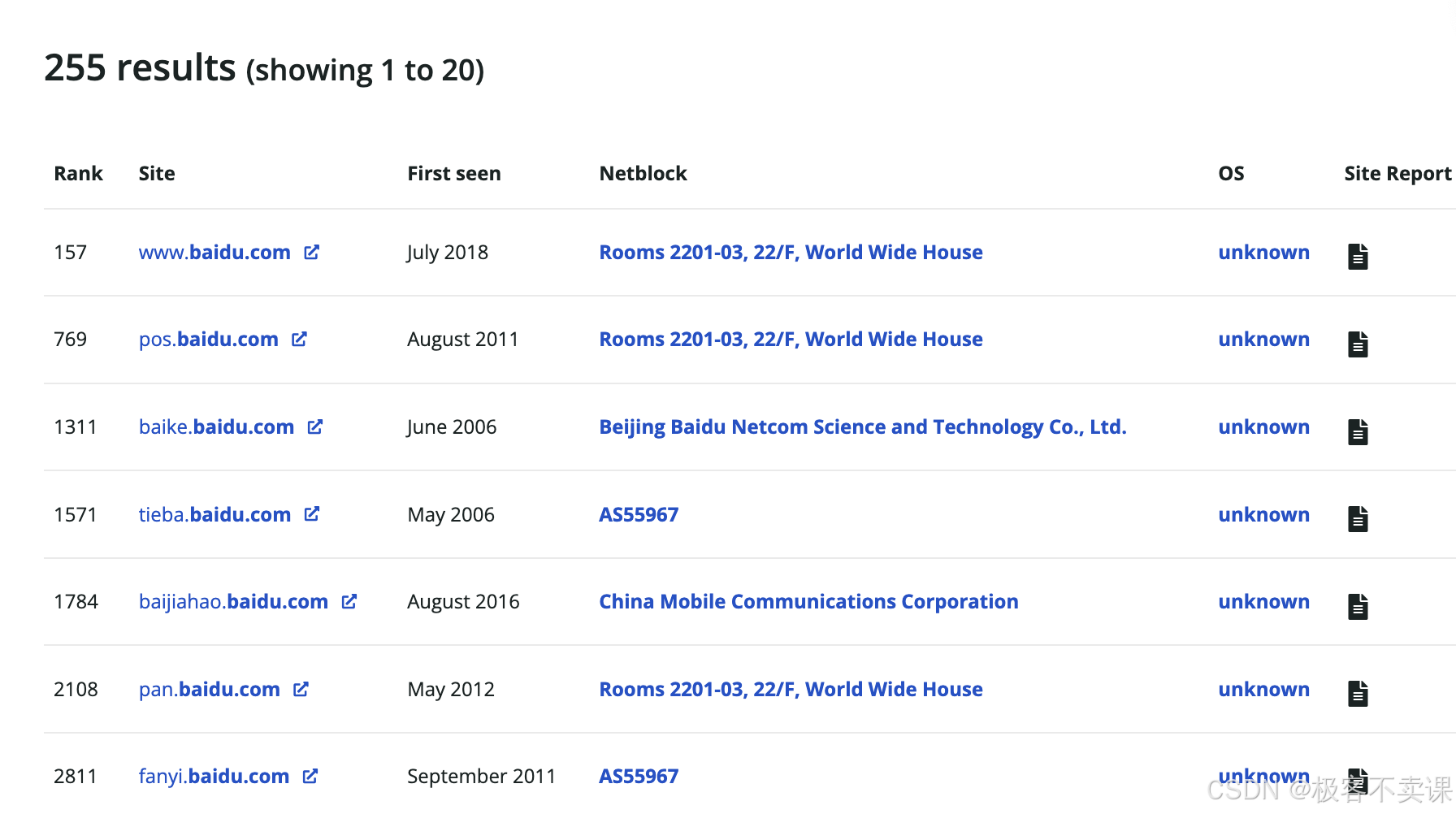Image resolution: width=1456 pixels, height=814 pixels.
Task: Select rank value 1311
Action: 75,427
